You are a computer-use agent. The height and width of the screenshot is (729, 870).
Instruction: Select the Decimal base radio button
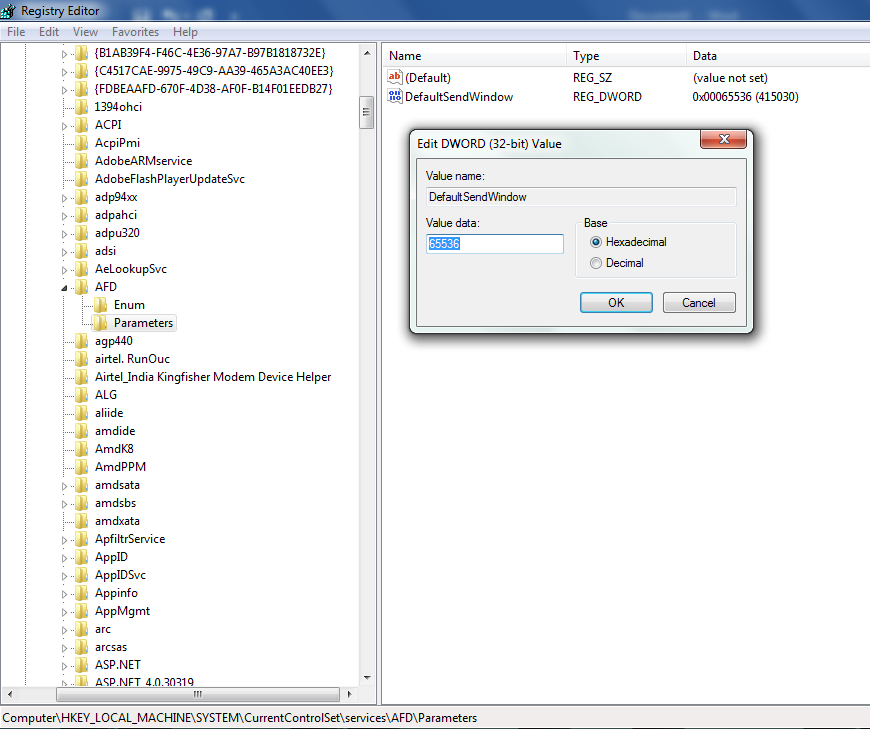coord(596,263)
